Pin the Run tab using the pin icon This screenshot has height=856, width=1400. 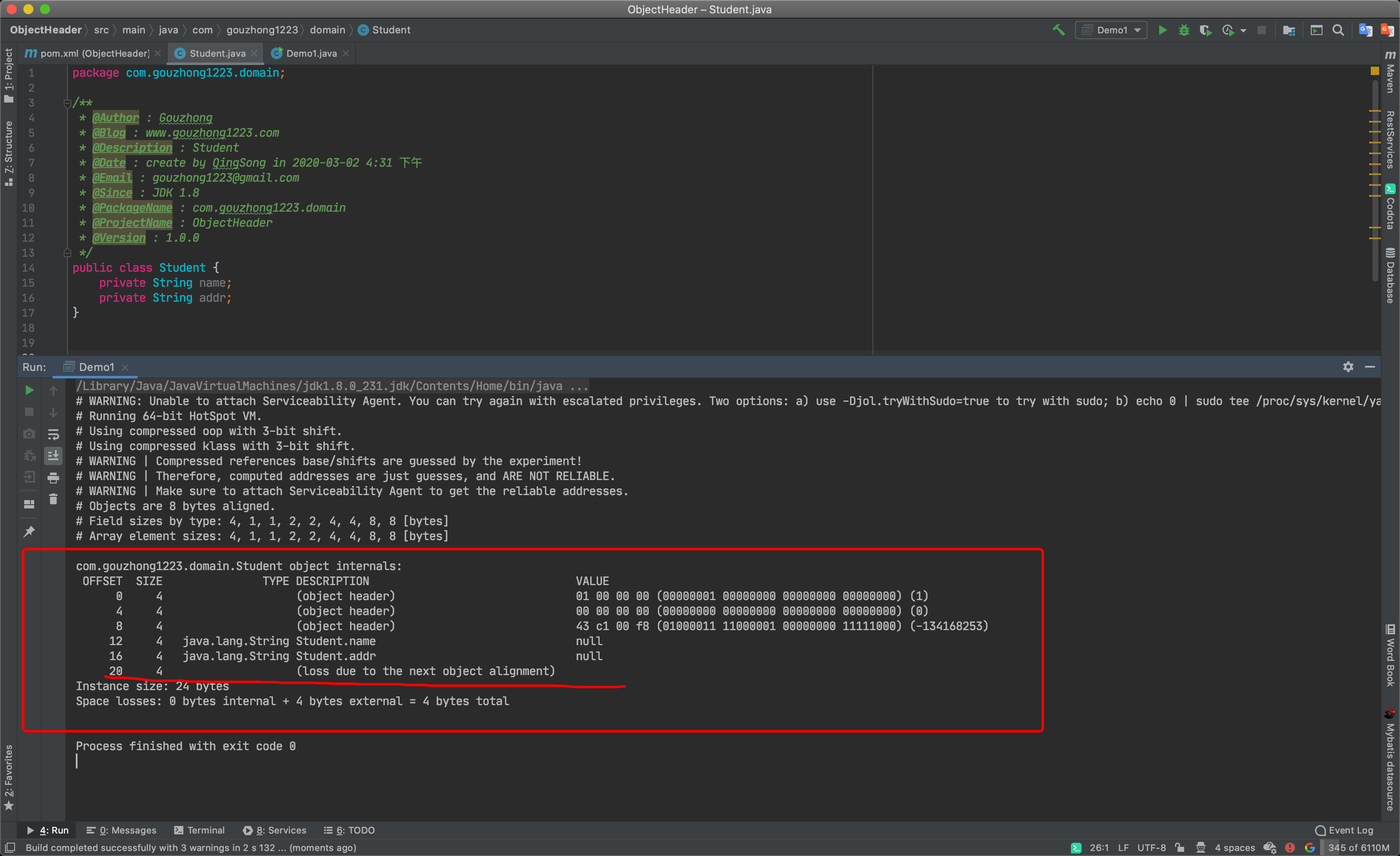[29, 531]
